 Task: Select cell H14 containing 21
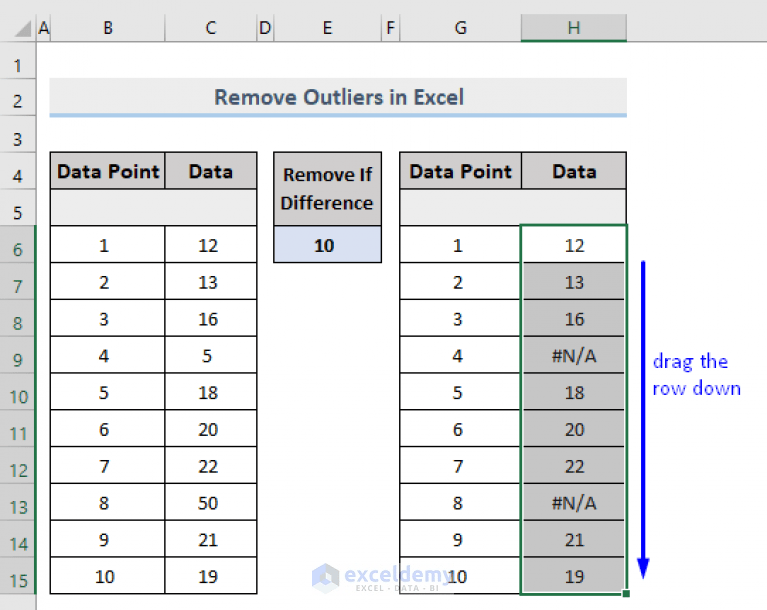pos(574,540)
